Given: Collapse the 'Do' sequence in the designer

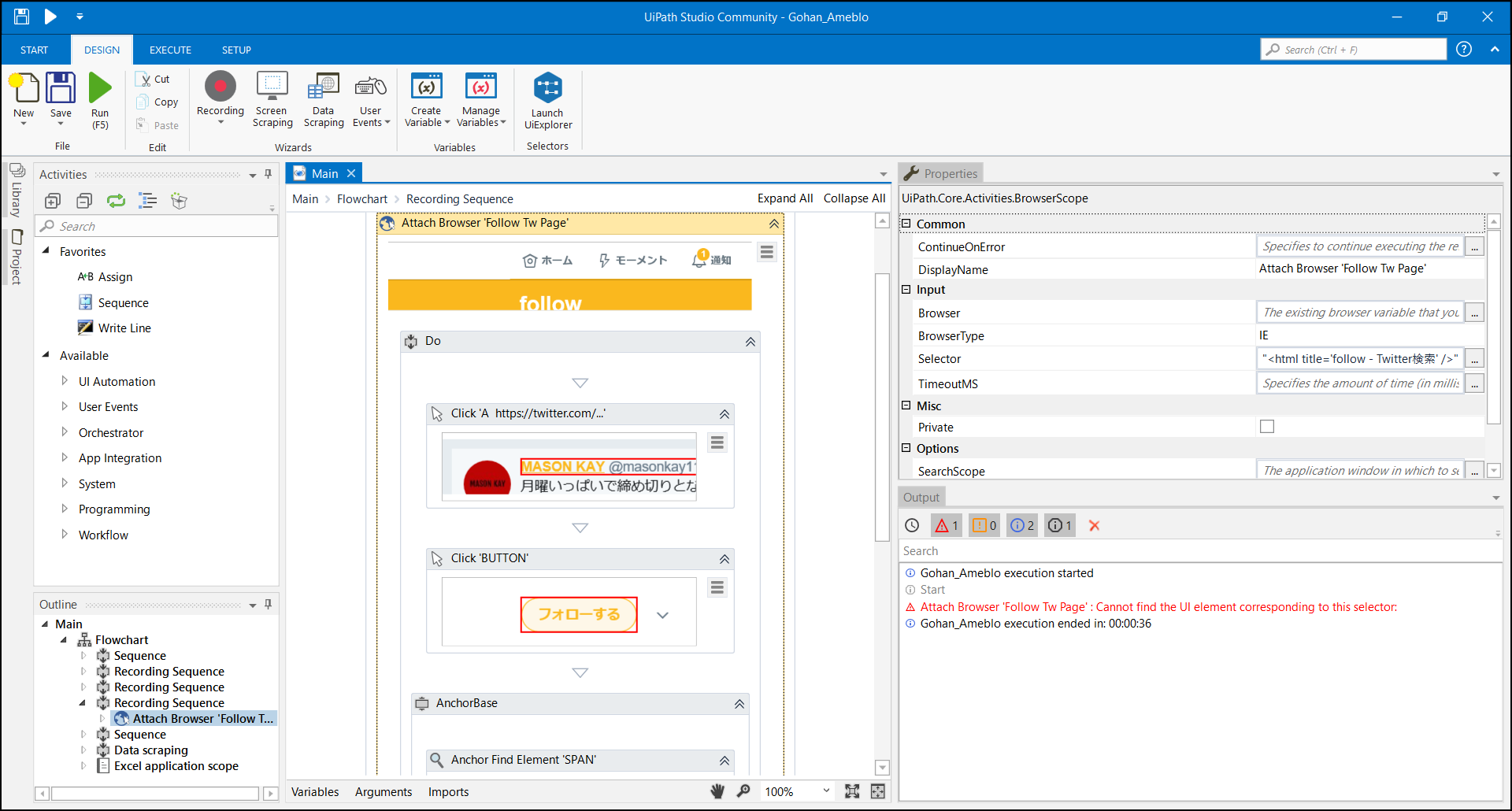Looking at the screenshot, I should pos(749,341).
